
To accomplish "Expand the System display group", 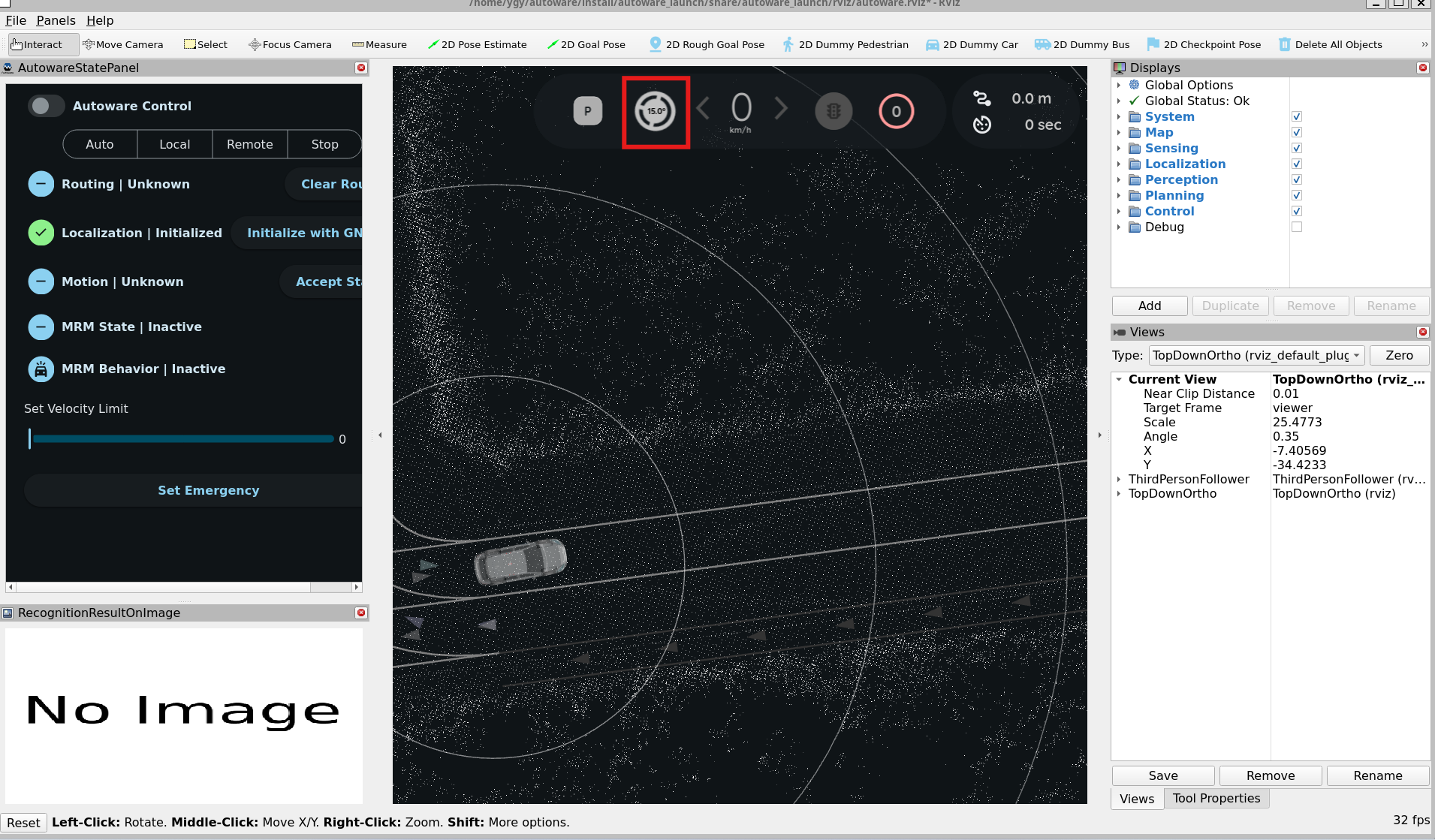I will point(1119,116).
